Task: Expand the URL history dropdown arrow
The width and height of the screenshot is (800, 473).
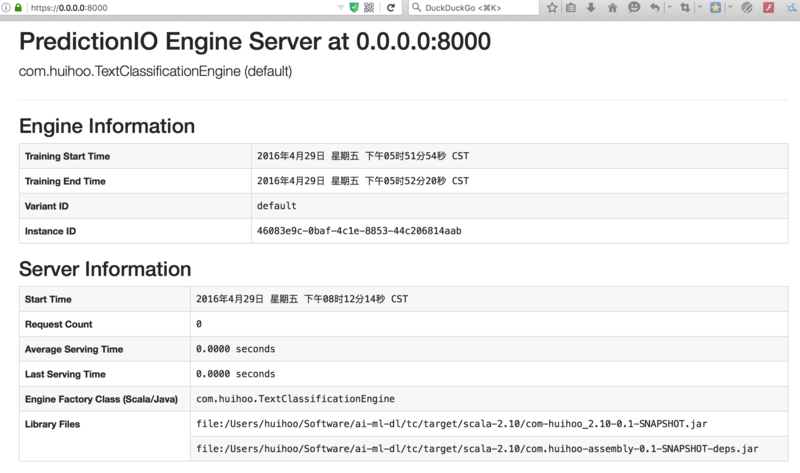Action: (x=341, y=8)
